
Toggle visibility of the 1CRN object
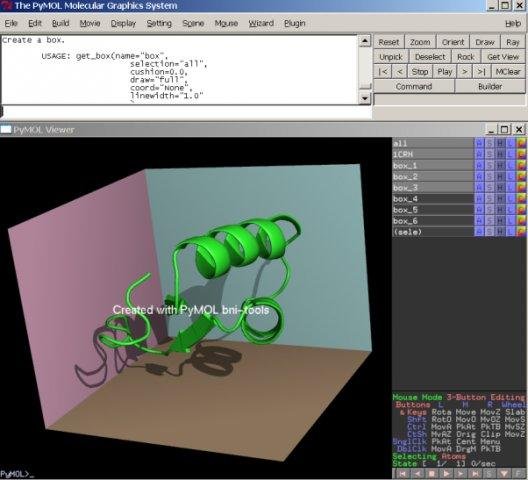pyautogui.click(x=433, y=155)
